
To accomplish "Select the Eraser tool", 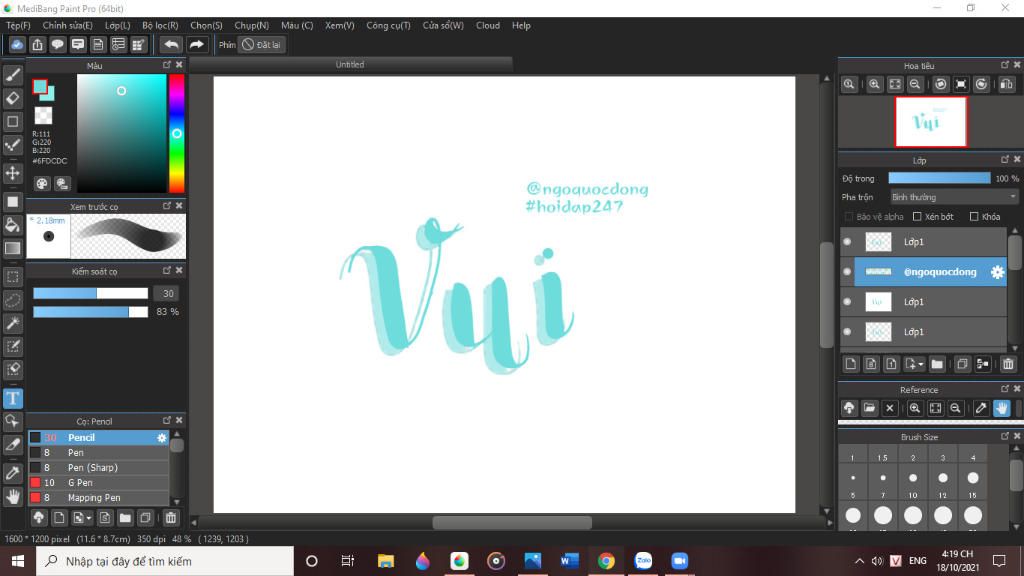I will [x=12, y=98].
